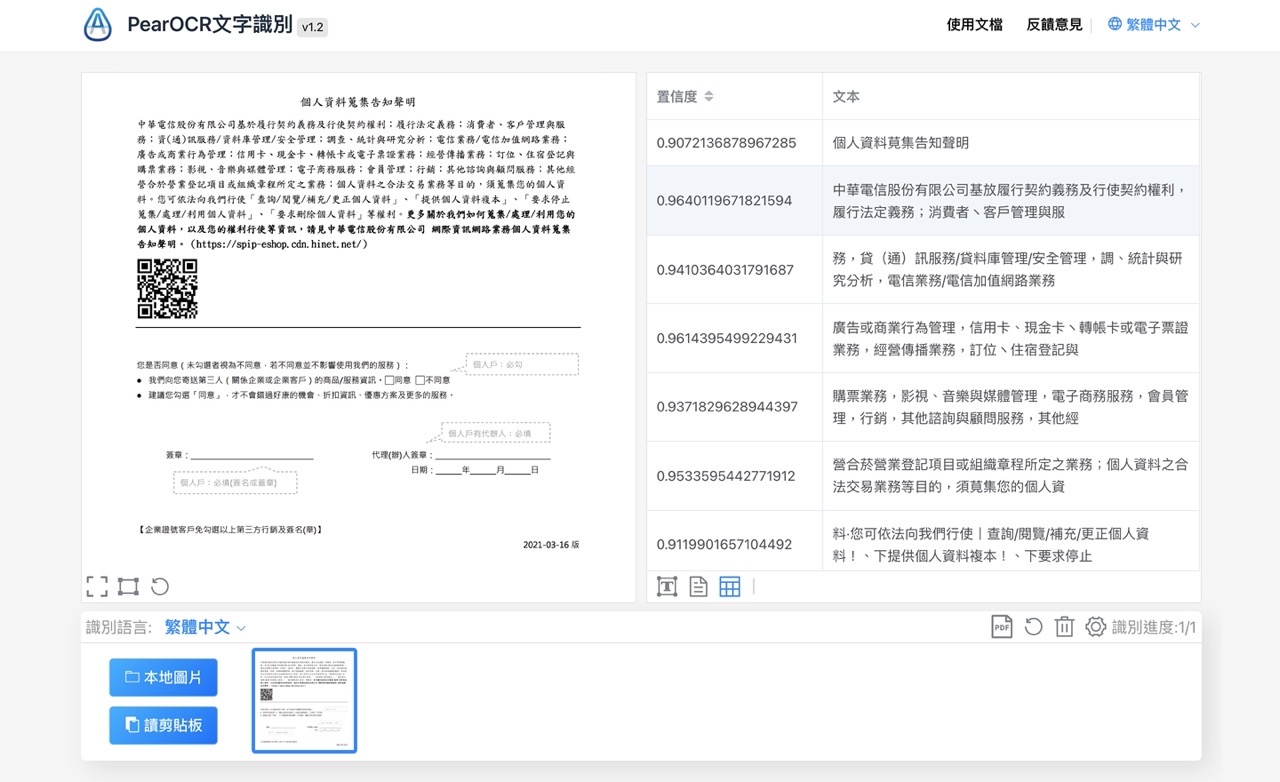Switch to text box result view
This screenshot has width=1280, height=782.
[x=667, y=587]
